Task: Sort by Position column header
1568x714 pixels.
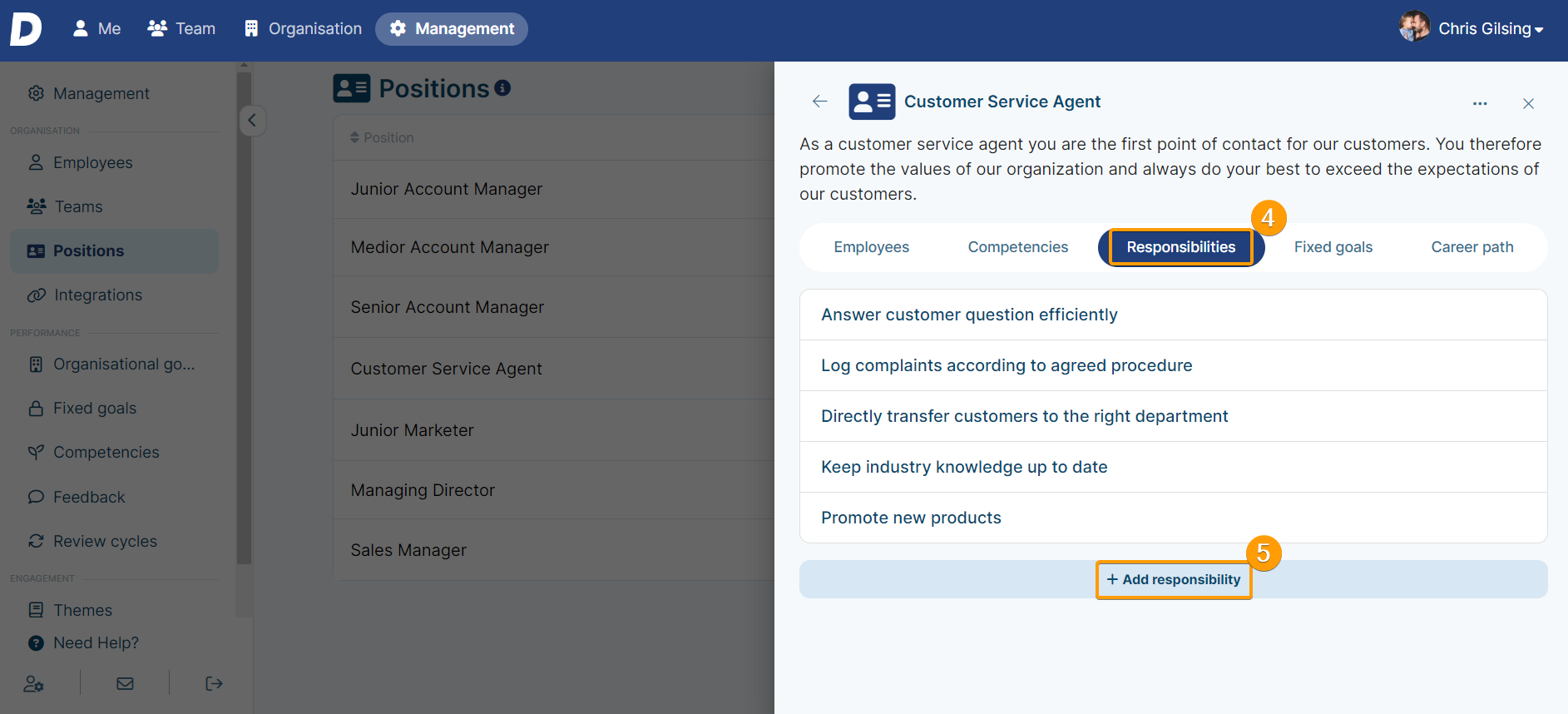Action: (x=383, y=138)
